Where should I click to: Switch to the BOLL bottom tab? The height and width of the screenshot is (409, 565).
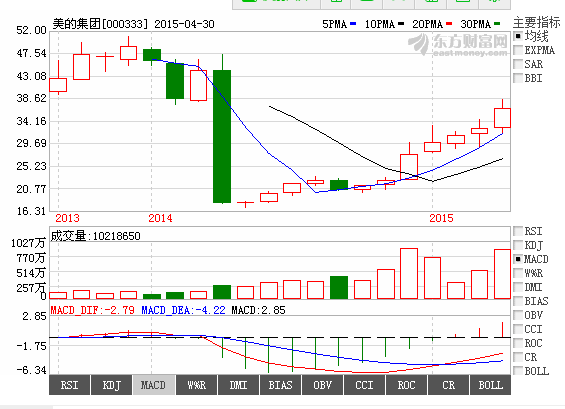[490, 385]
